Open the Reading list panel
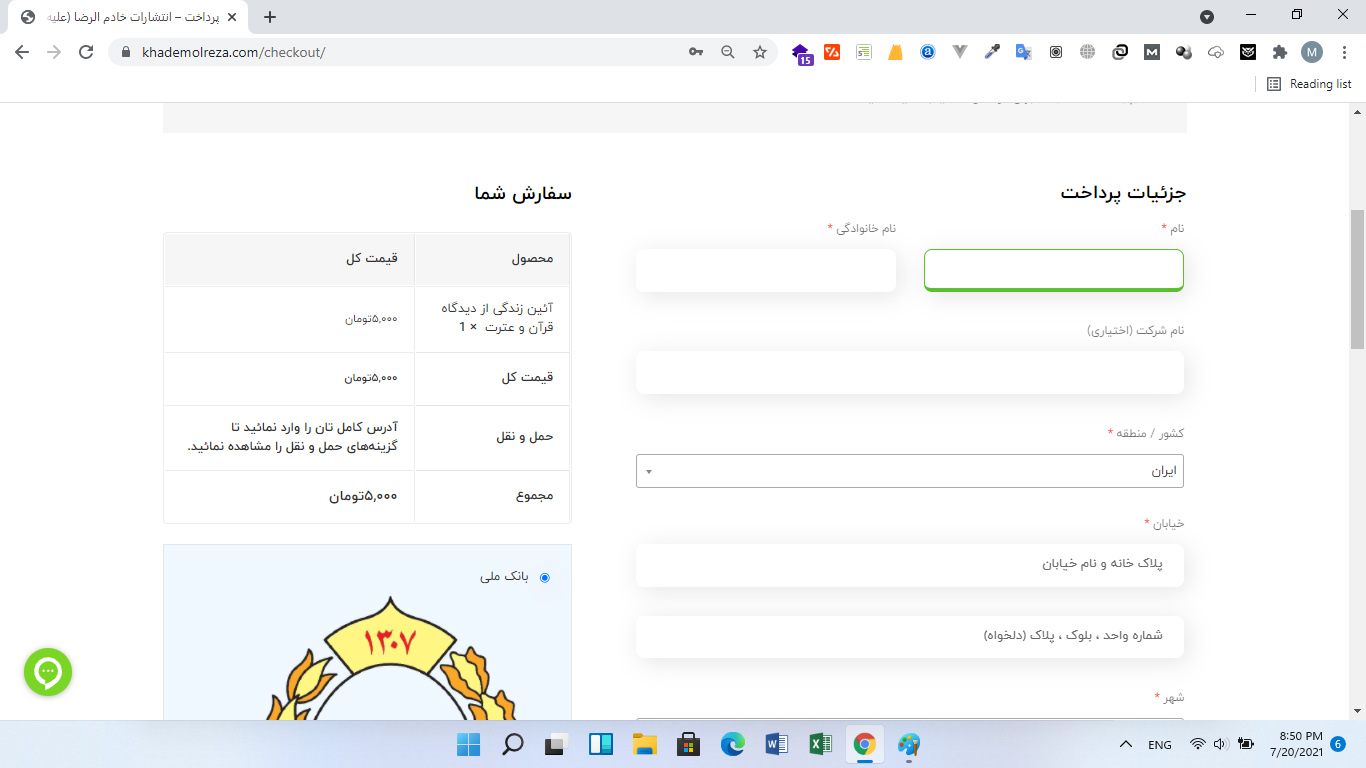The height and width of the screenshot is (768, 1366). 1308,84
